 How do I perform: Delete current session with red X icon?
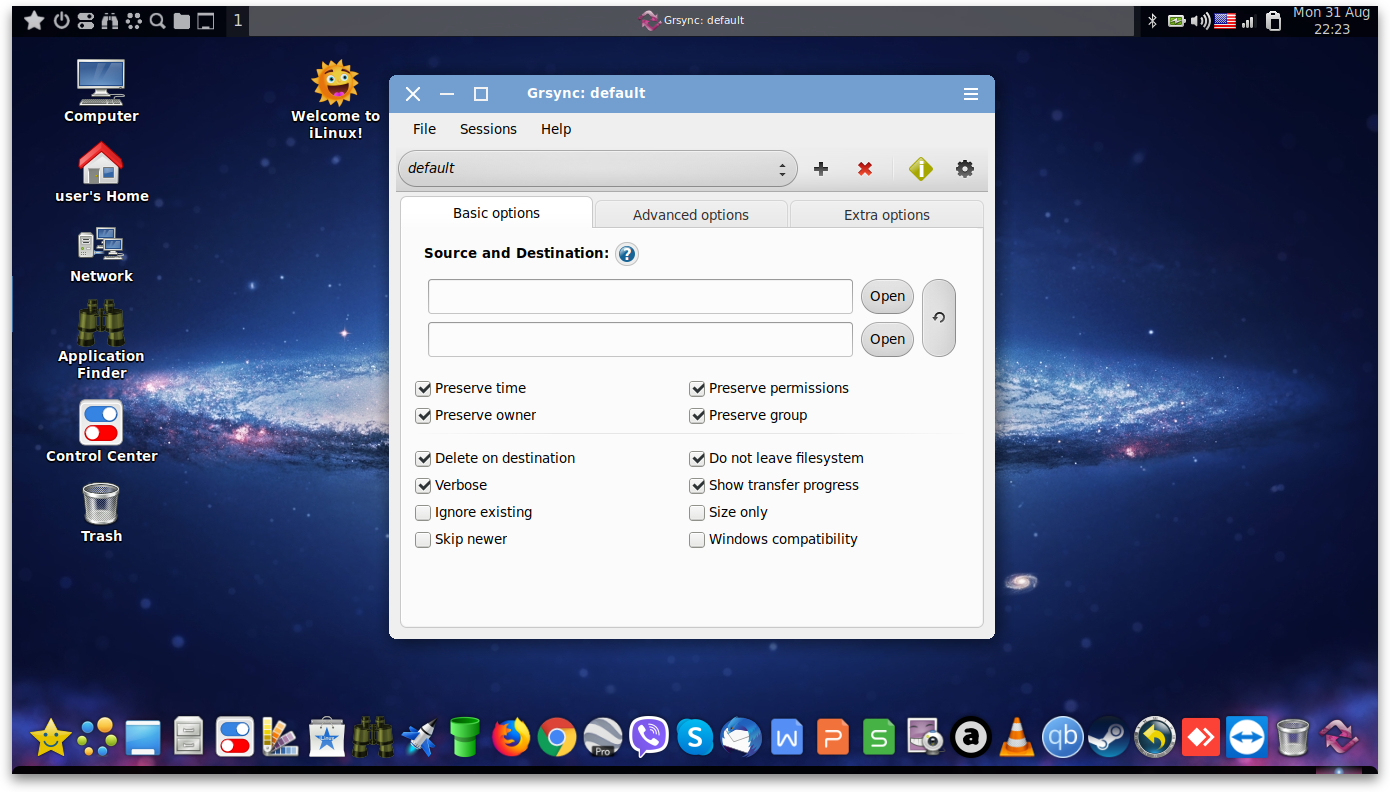[865, 169]
